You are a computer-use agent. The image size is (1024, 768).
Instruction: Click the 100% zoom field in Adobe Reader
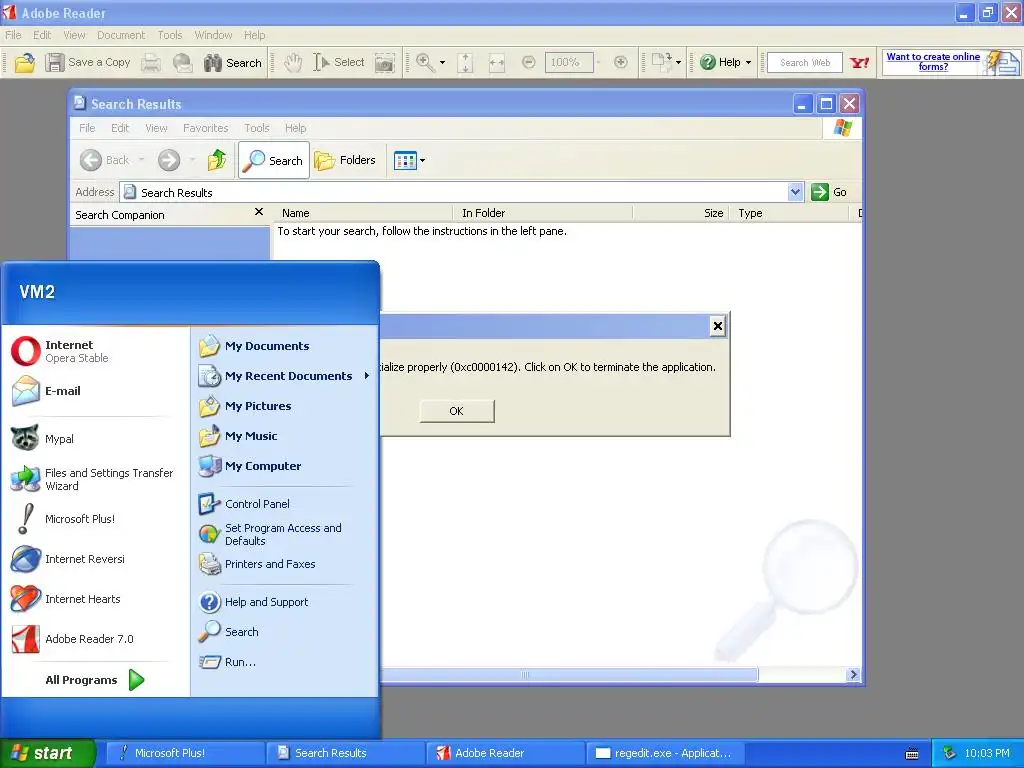pyautogui.click(x=569, y=63)
